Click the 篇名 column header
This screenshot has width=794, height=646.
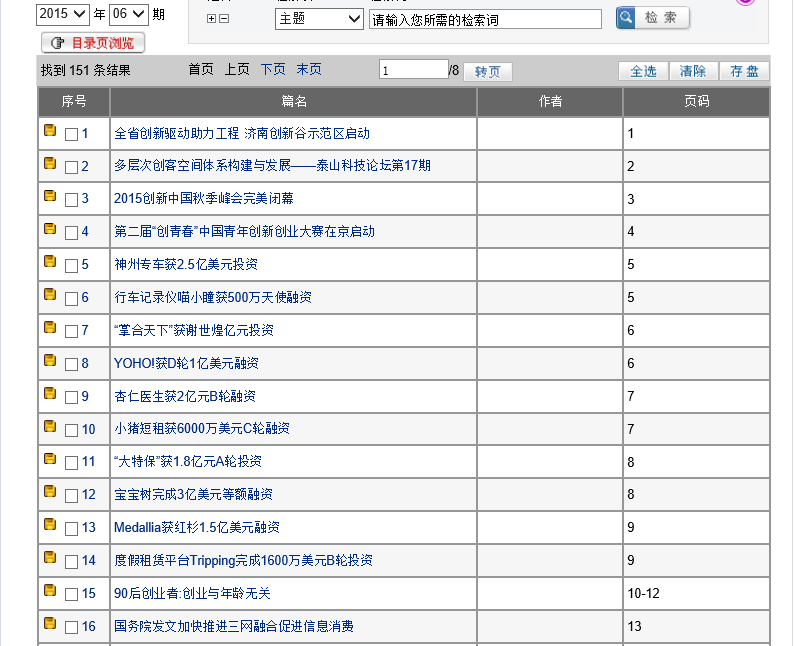(294, 102)
